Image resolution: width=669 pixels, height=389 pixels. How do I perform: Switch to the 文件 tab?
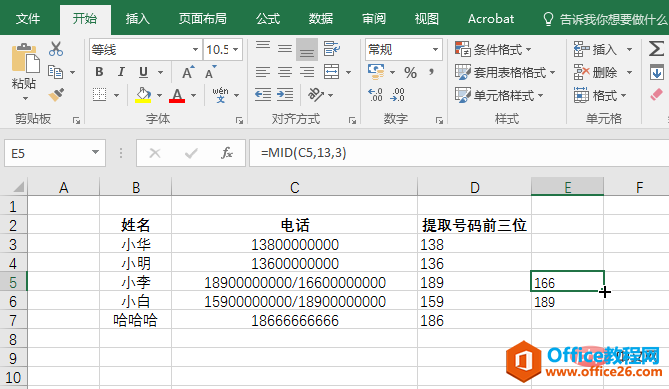click(x=28, y=19)
